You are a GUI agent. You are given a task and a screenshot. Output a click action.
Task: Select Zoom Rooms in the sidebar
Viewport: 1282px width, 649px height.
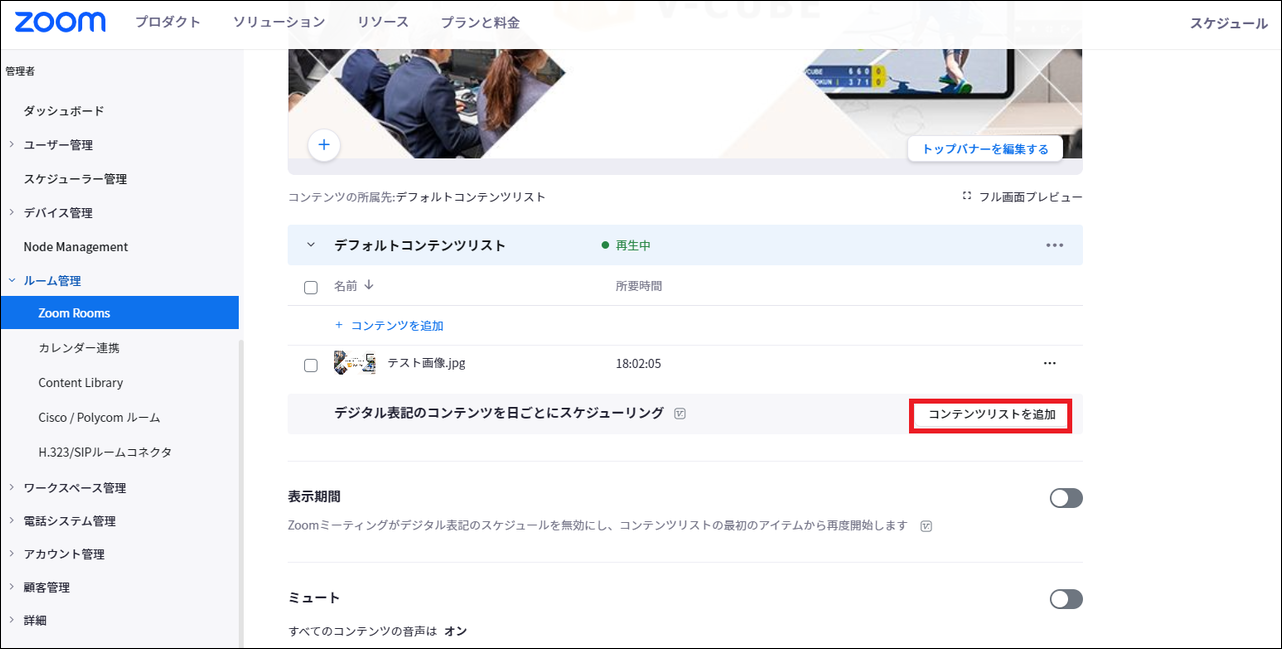coord(120,313)
